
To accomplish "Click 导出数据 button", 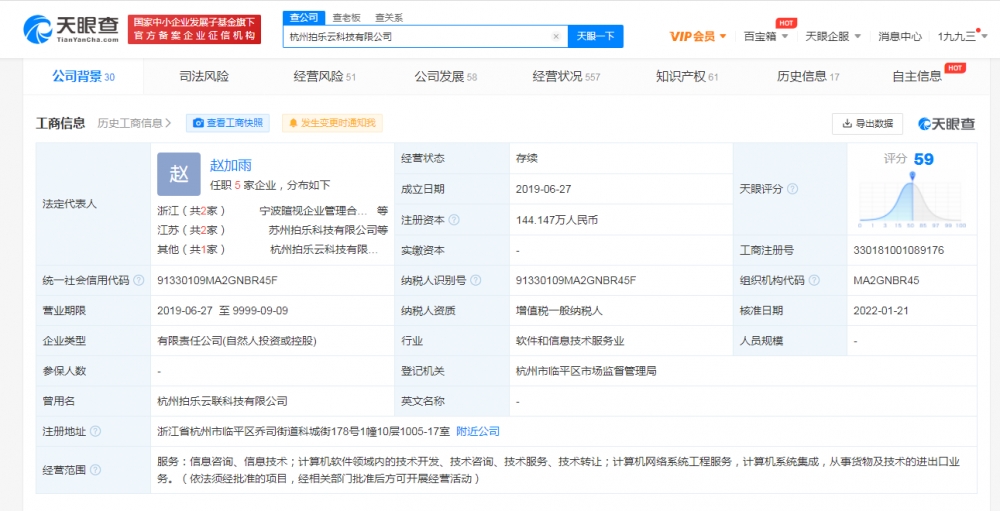I will (867, 123).
